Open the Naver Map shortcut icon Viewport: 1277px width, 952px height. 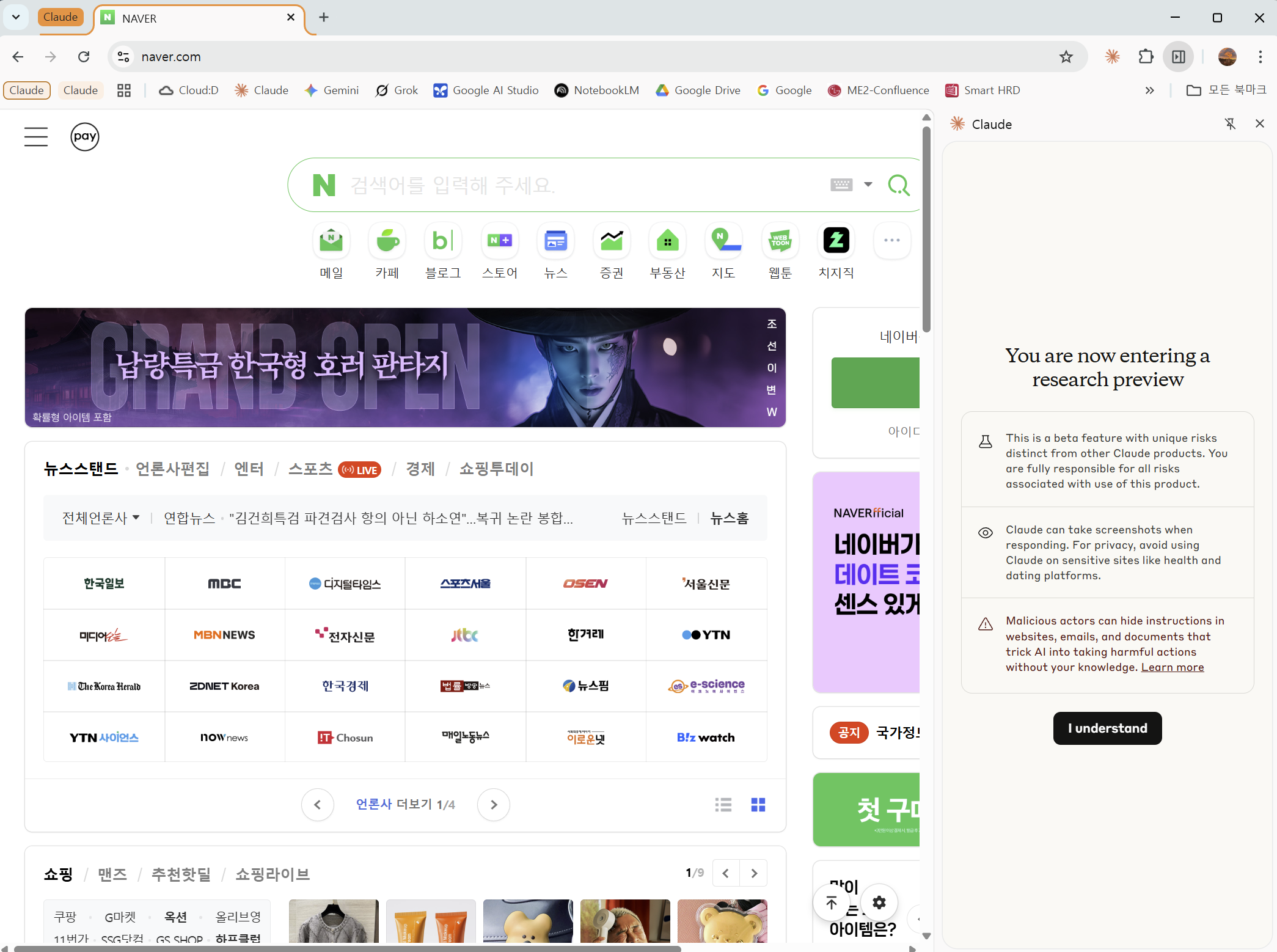[x=723, y=241]
